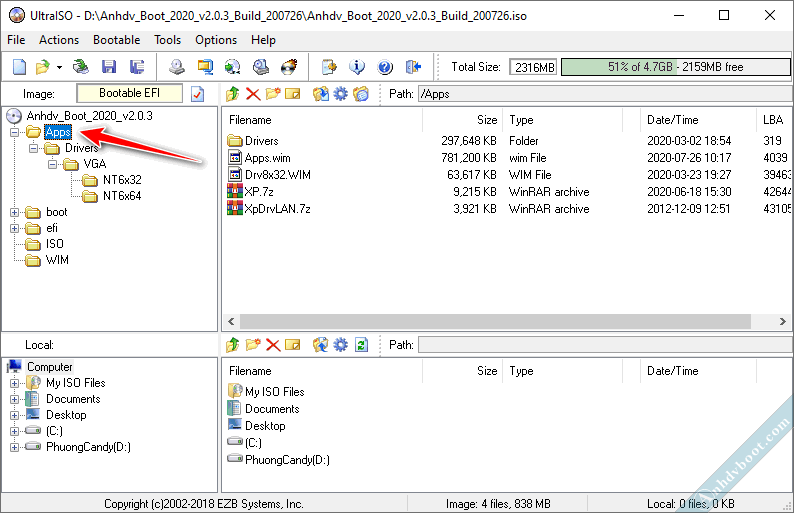Click the local pane Up folder icon
The image size is (794, 513).
pos(233,345)
